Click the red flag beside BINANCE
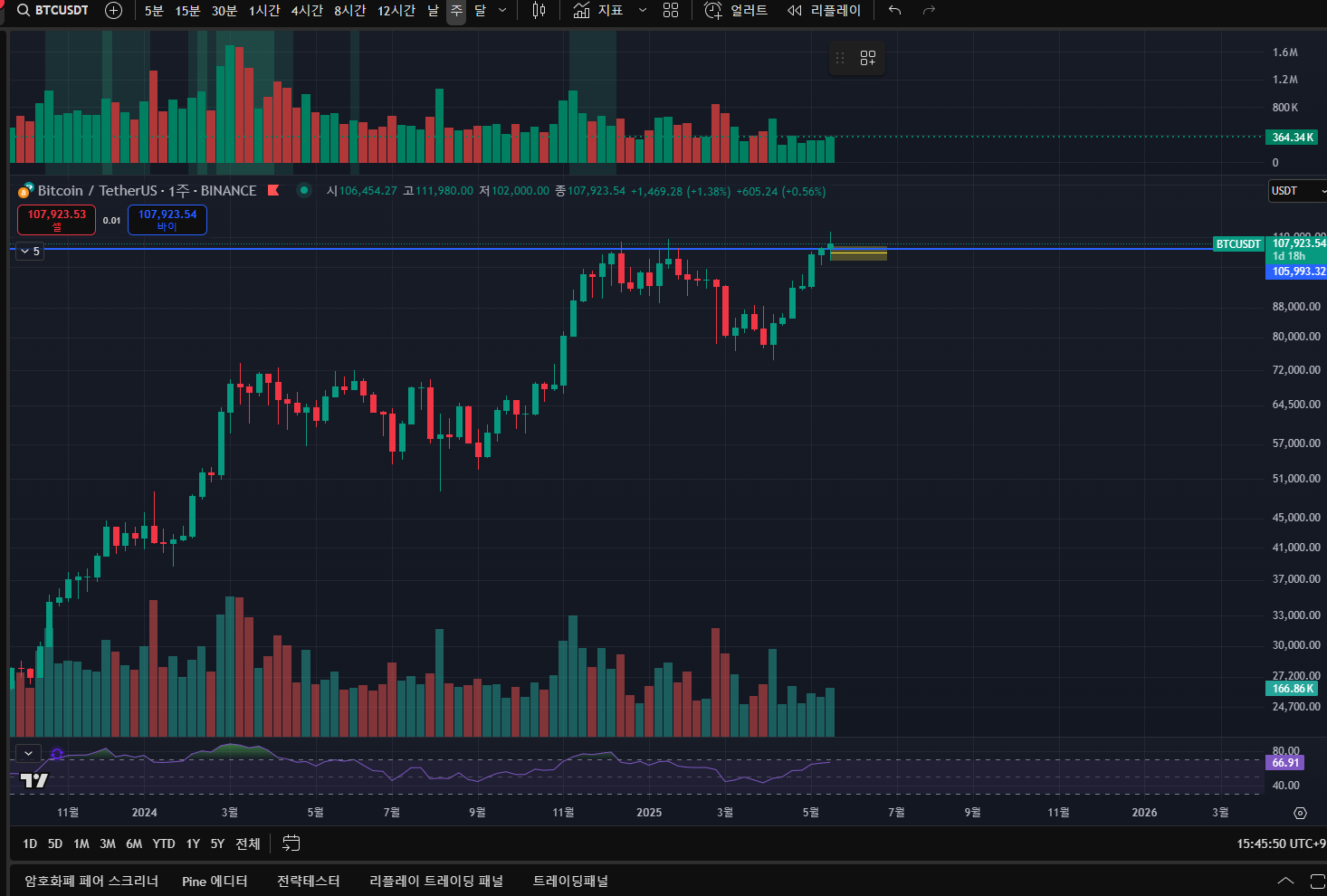Image resolution: width=1327 pixels, height=896 pixels. tap(273, 190)
